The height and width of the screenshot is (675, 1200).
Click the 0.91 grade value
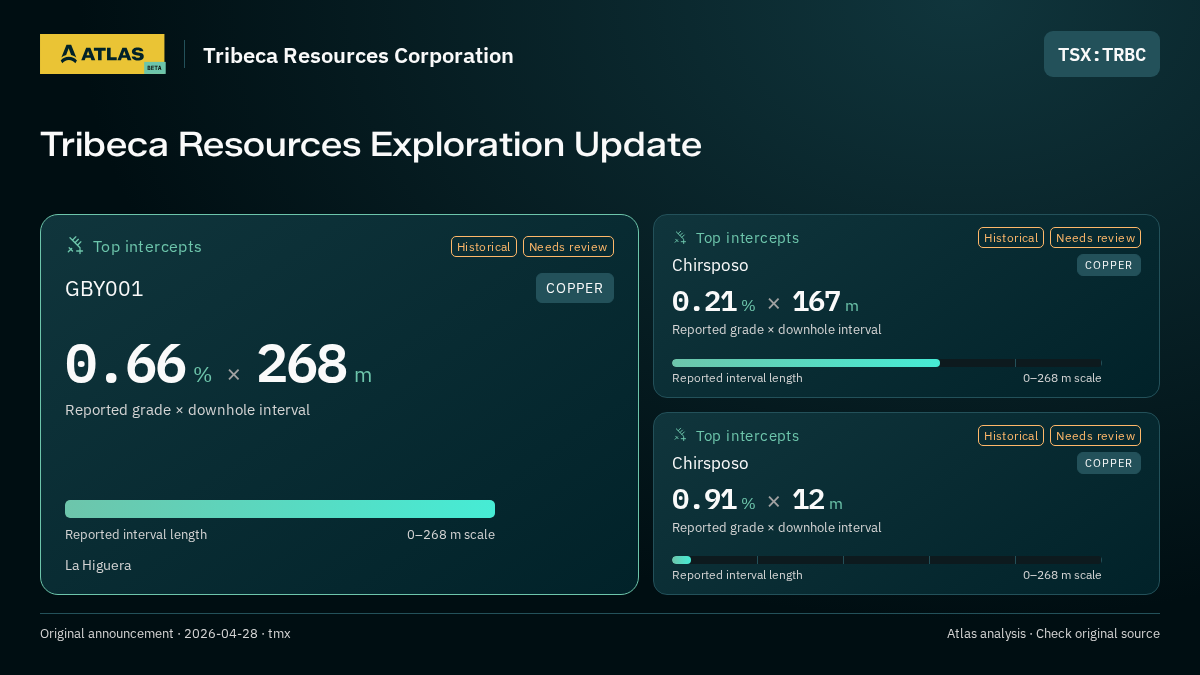point(704,499)
